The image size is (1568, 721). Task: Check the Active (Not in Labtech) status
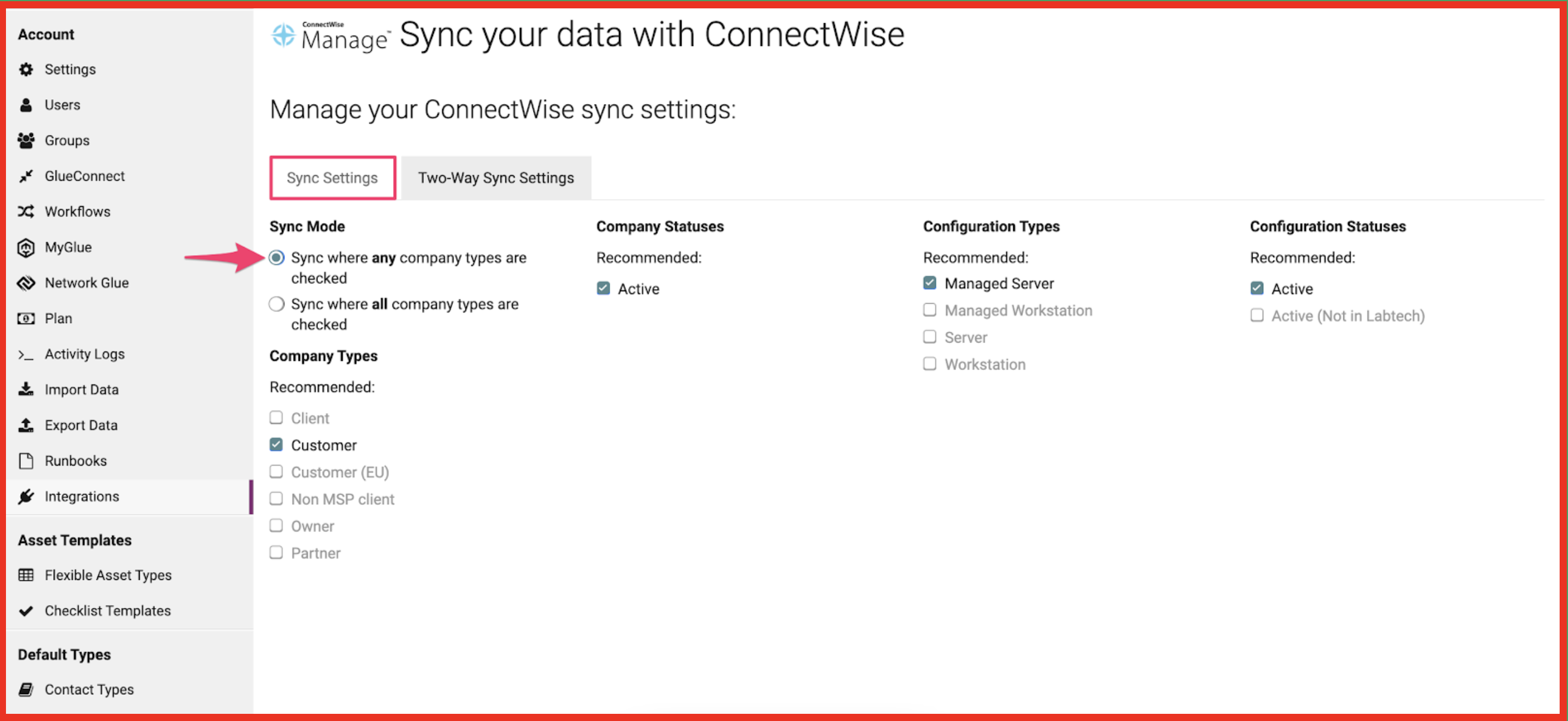(1256, 316)
